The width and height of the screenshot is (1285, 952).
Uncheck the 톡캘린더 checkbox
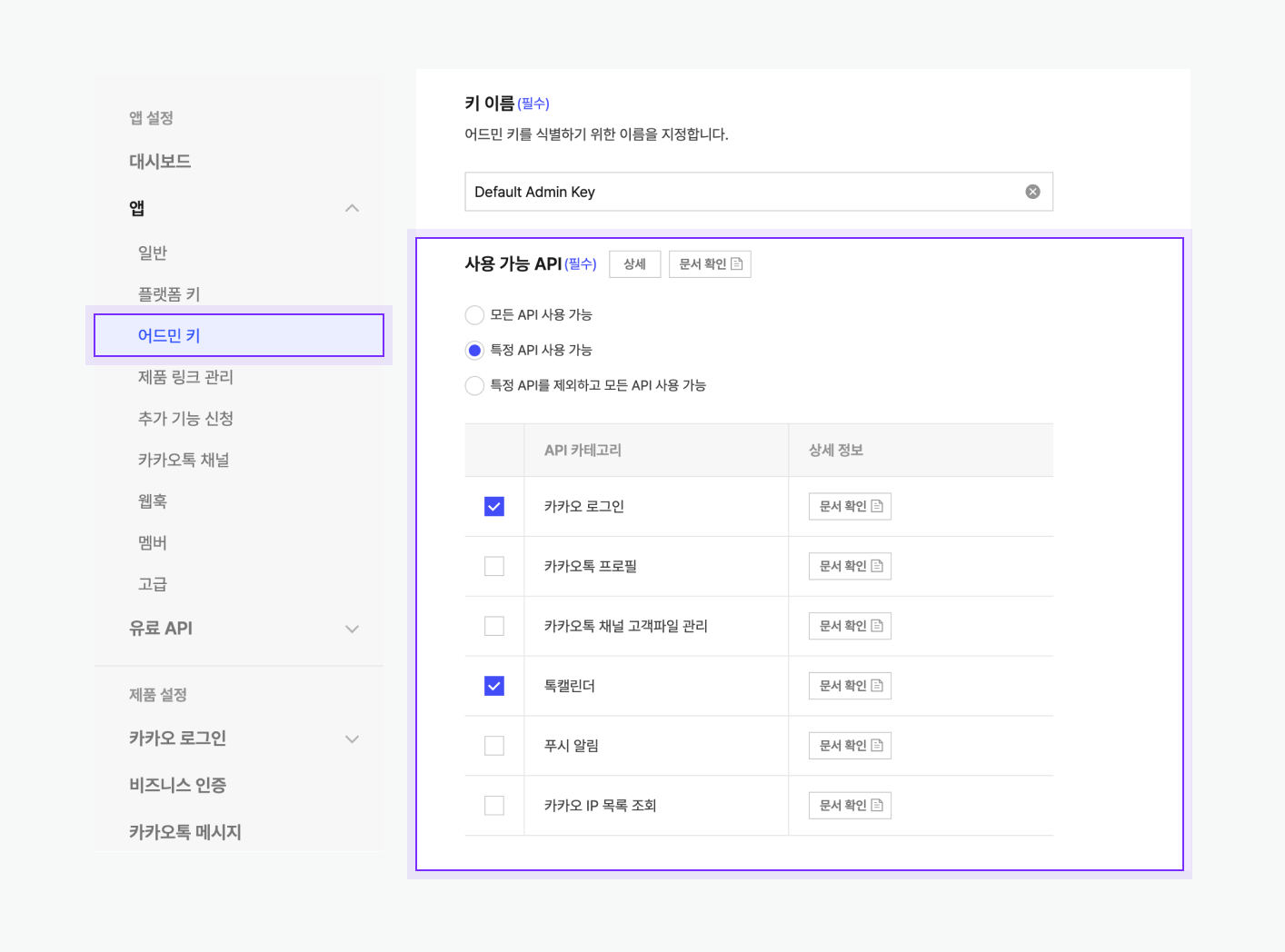493,685
